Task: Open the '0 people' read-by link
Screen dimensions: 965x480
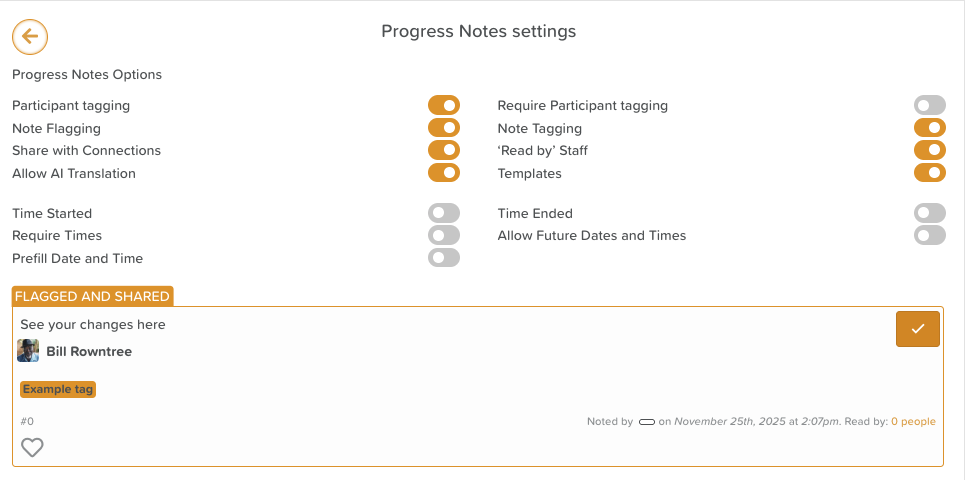Action: tap(913, 421)
